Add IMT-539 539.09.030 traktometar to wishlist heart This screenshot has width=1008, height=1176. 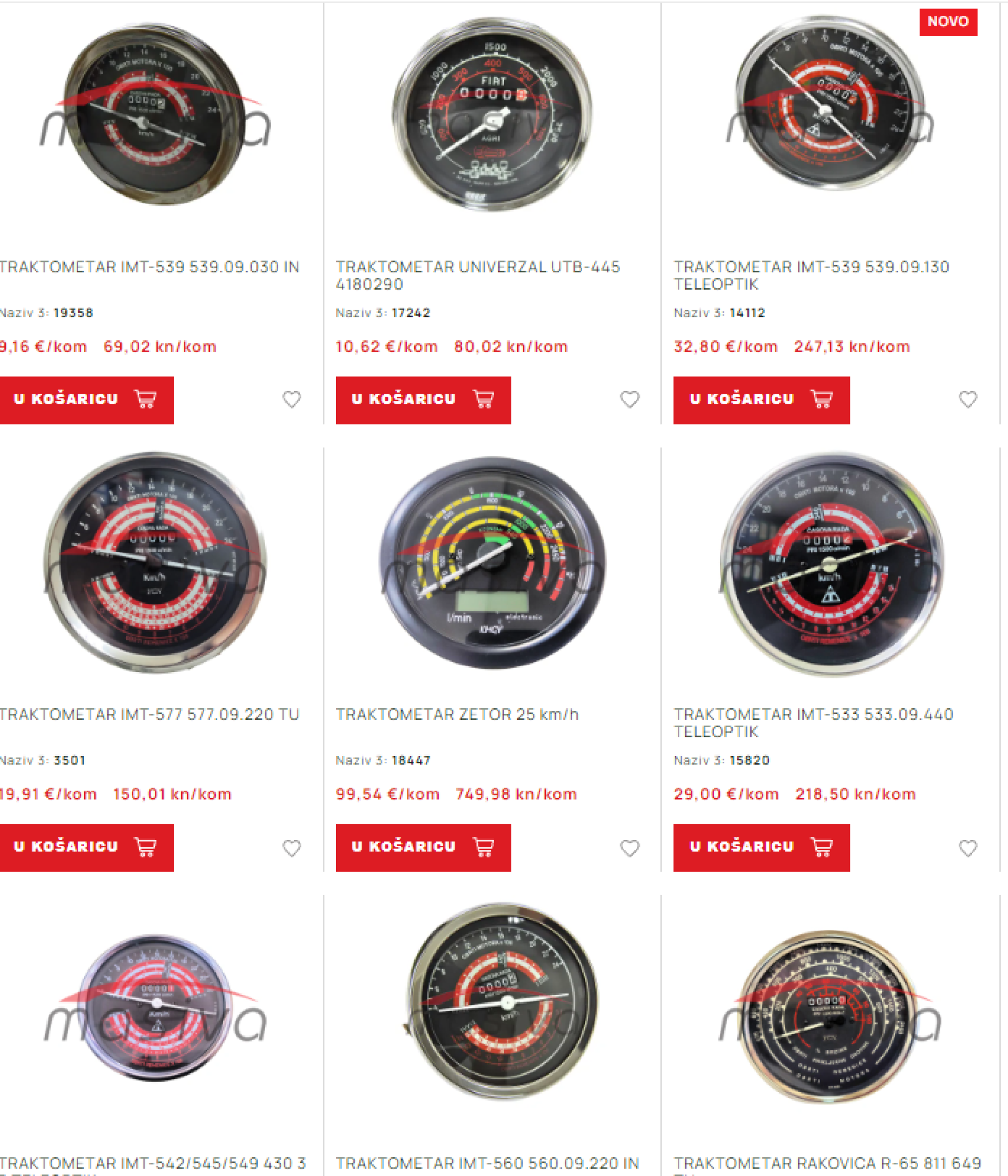tap(292, 400)
